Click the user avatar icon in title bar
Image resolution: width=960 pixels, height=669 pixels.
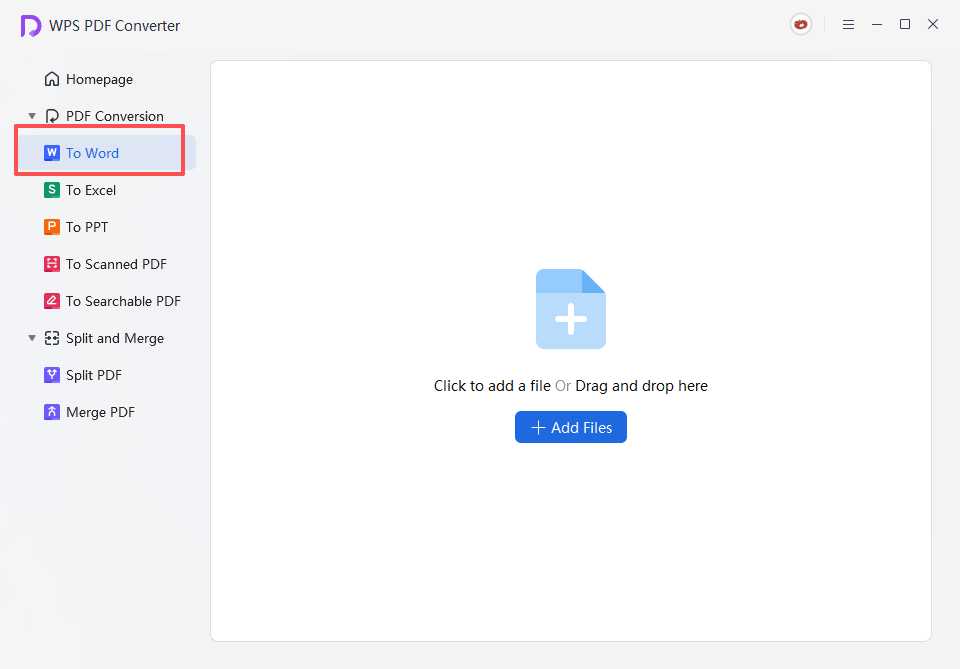801,25
